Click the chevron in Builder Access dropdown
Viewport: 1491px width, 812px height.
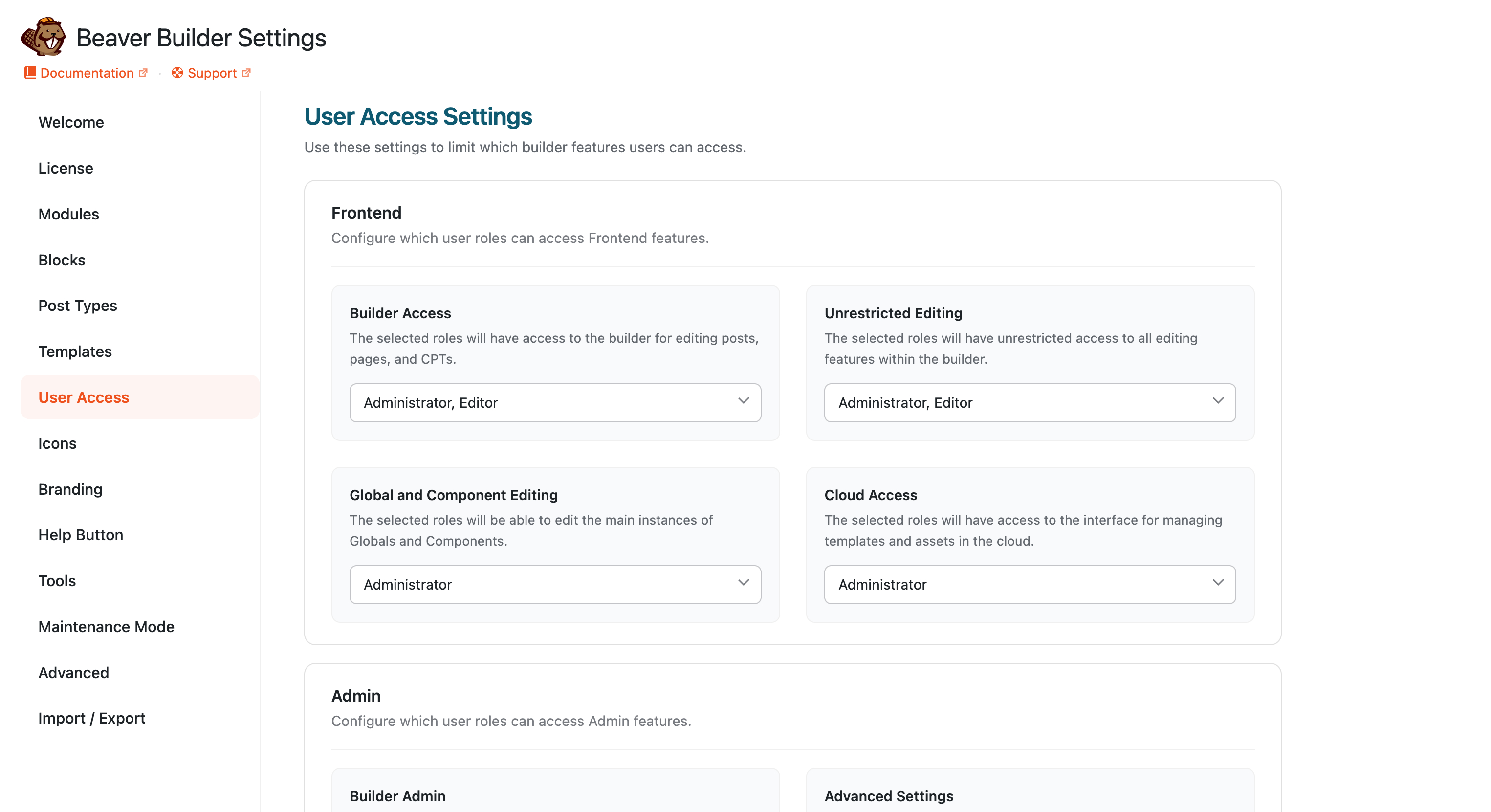(743, 400)
